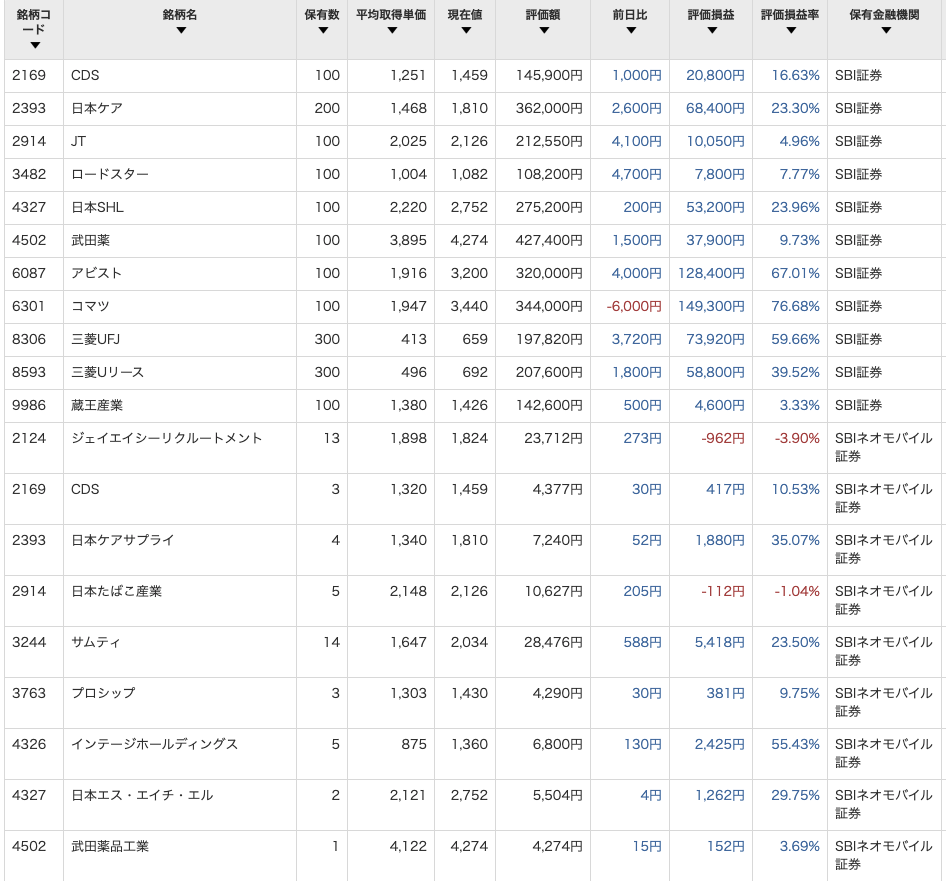Click the 28,476円 valuation amount
This screenshot has width=946, height=881.
553,642
